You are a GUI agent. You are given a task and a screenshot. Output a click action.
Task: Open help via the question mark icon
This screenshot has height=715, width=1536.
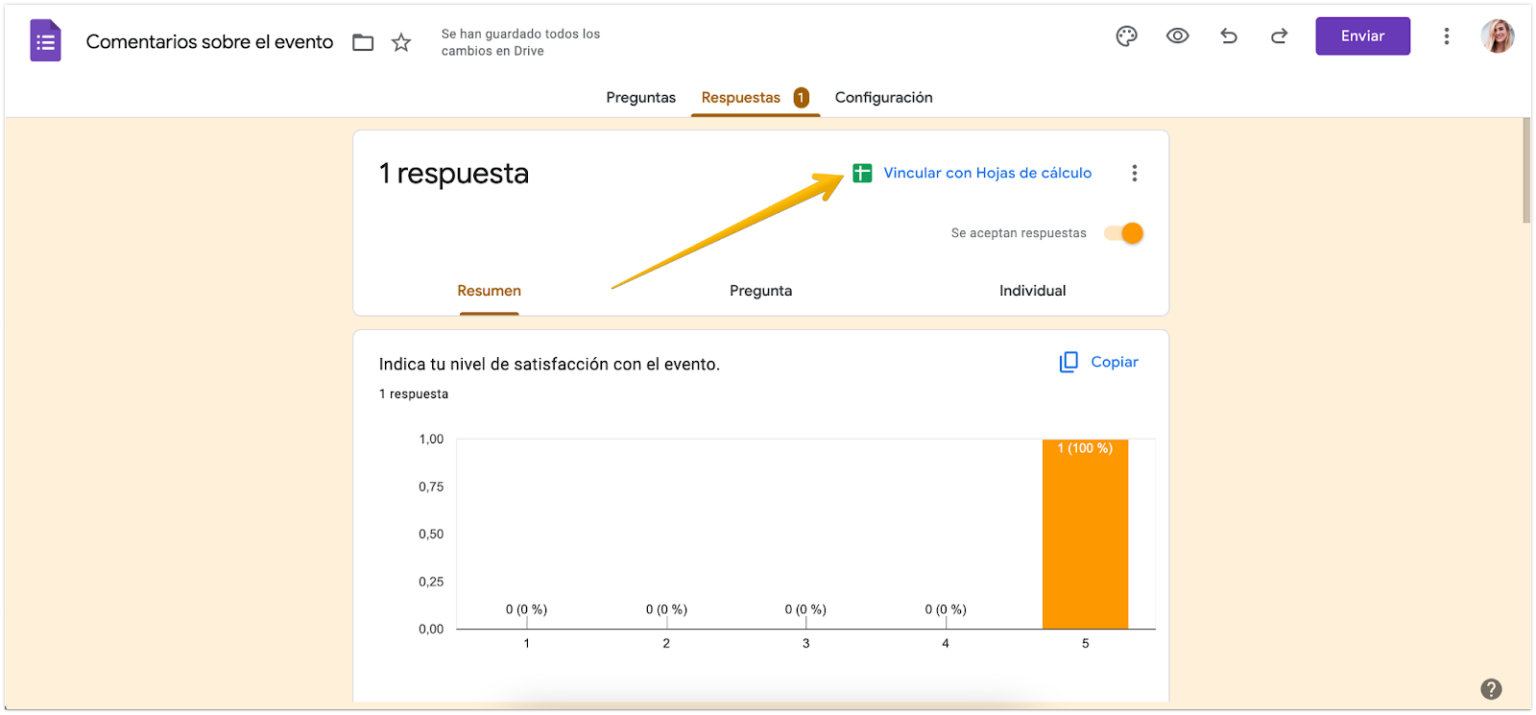(x=1489, y=689)
